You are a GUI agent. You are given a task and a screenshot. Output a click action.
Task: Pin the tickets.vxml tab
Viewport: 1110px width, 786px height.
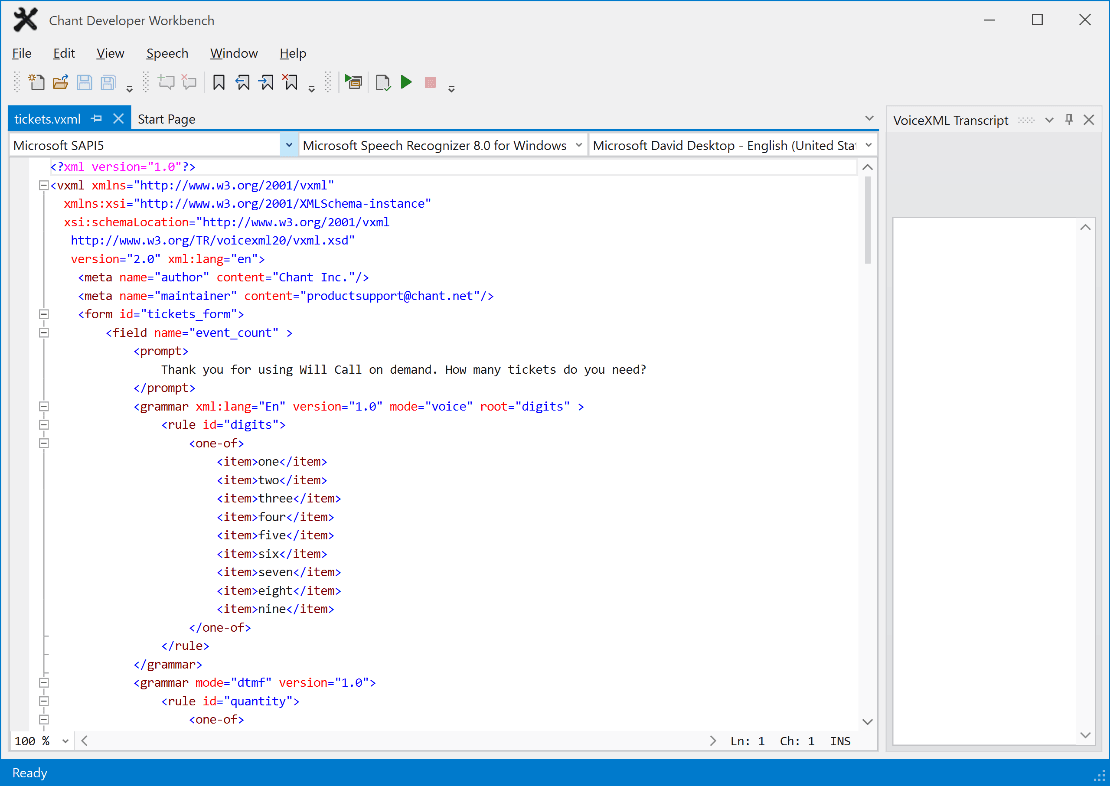click(97, 119)
